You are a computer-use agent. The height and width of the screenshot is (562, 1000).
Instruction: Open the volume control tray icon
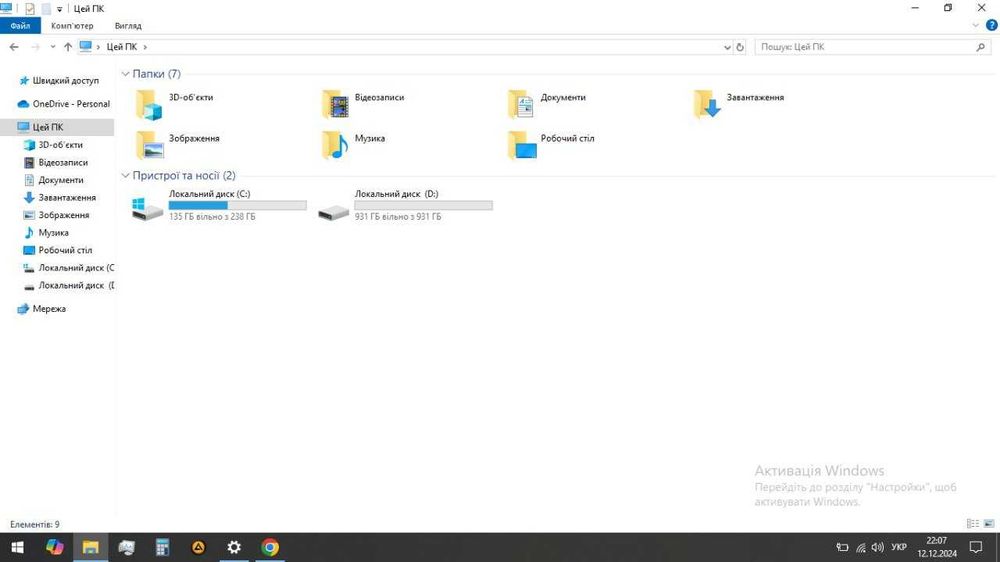pyautogui.click(x=878, y=547)
